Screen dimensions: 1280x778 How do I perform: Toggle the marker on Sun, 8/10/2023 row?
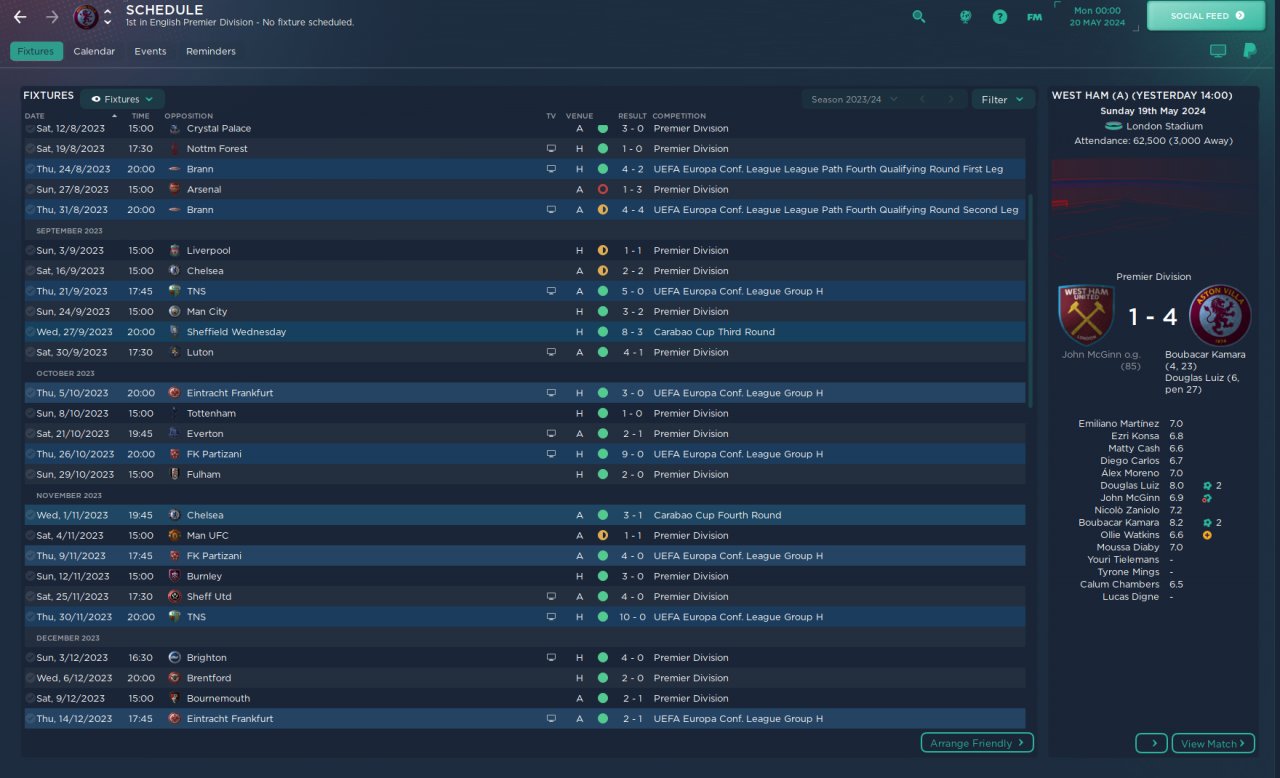(x=30, y=413)
